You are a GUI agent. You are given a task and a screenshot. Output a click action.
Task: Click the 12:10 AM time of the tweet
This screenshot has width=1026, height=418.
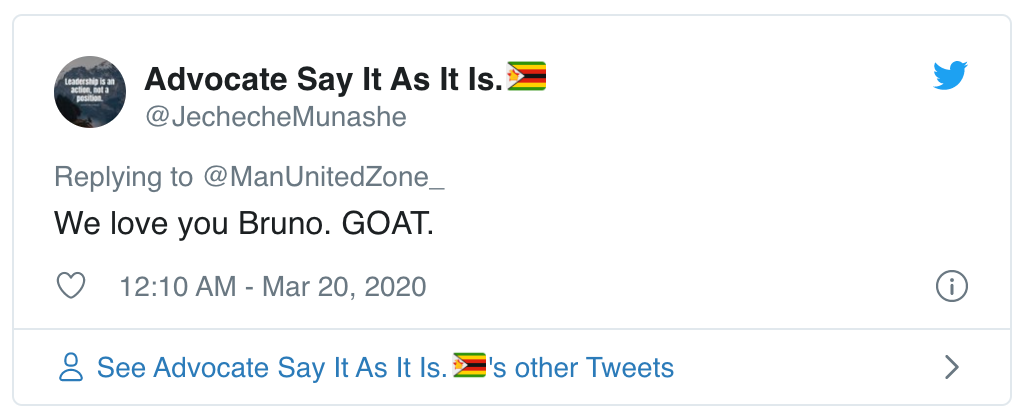click(x=177, y=287)
